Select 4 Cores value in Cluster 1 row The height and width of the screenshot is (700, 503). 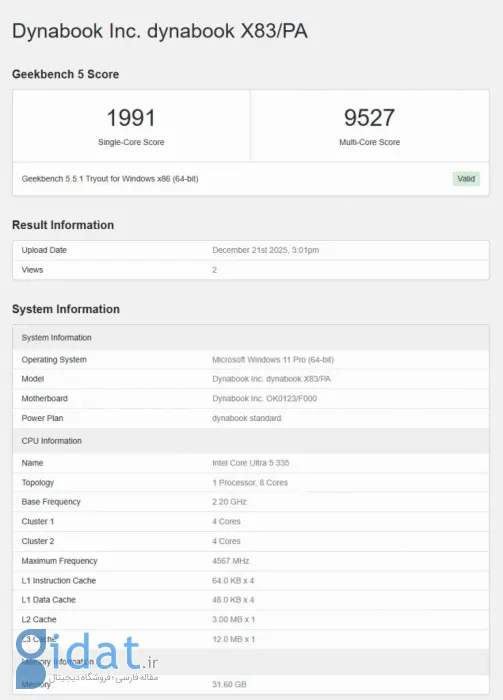pyautogui.click(x=226, y=521)
